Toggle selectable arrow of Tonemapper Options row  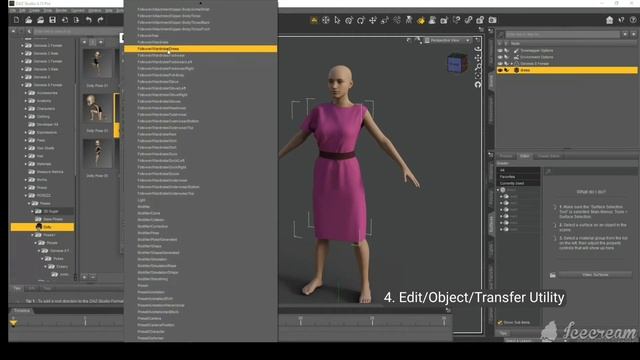click(507, 51)
